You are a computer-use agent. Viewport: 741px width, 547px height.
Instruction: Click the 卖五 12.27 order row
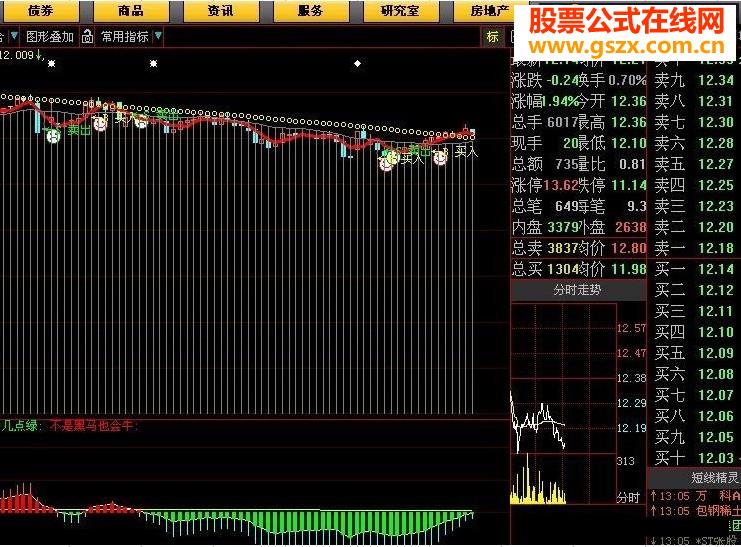click(x=694, y=164)
